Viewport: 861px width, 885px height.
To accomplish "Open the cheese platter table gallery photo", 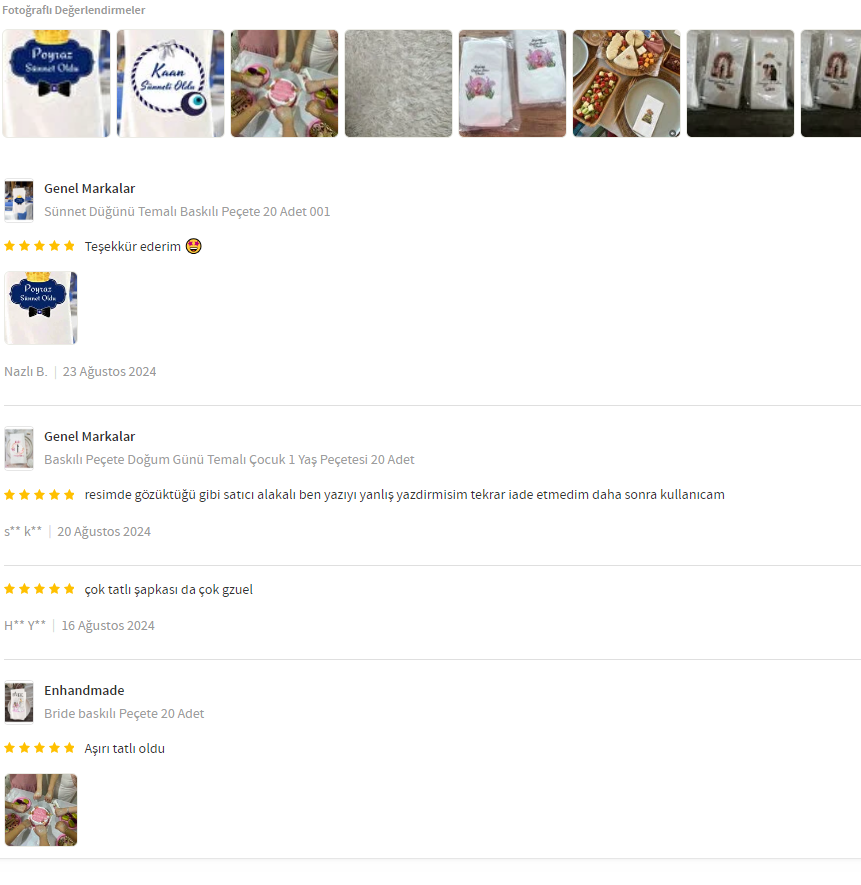I will [x=627, y=84].
